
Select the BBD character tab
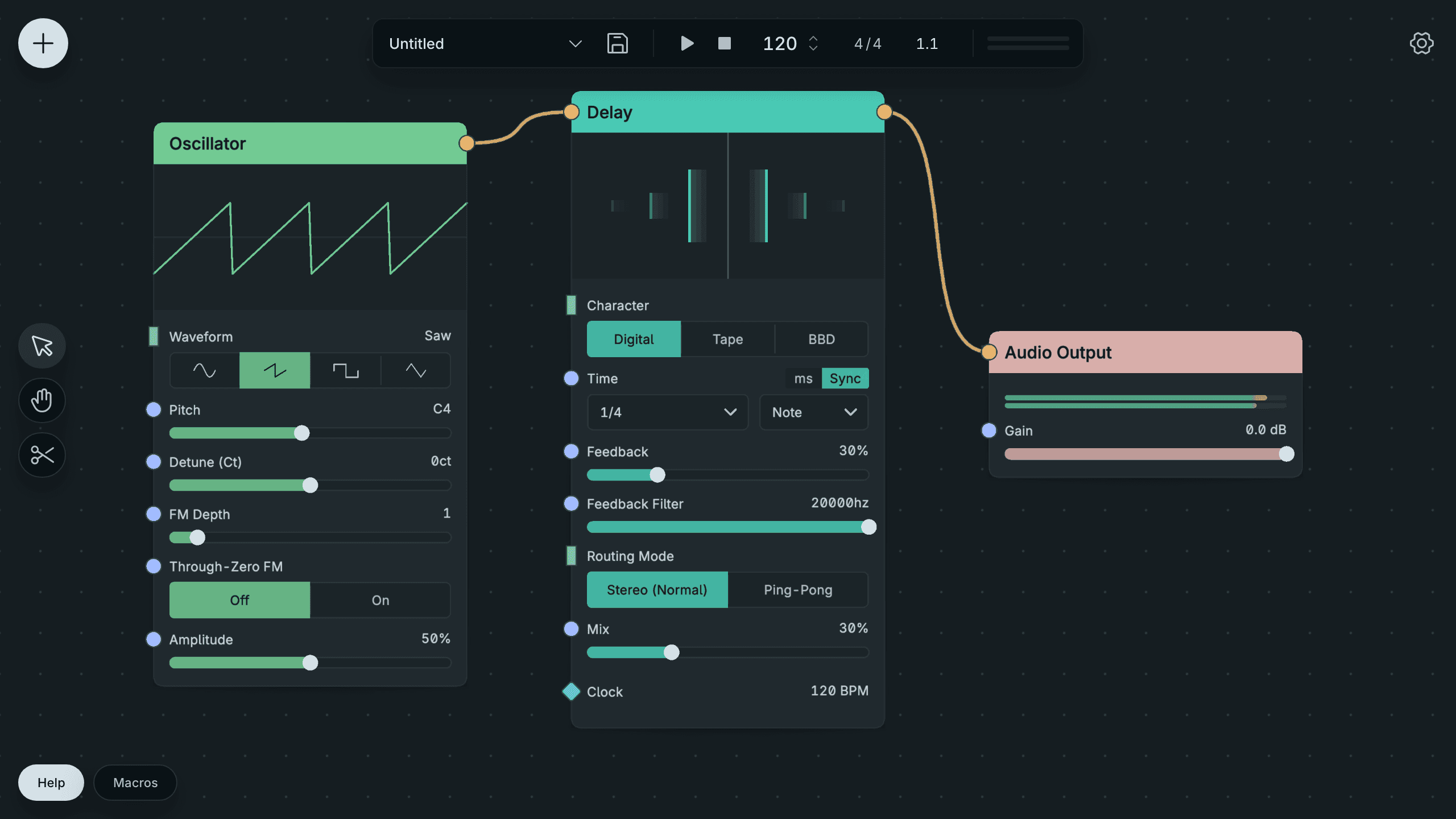click(822, 339)
